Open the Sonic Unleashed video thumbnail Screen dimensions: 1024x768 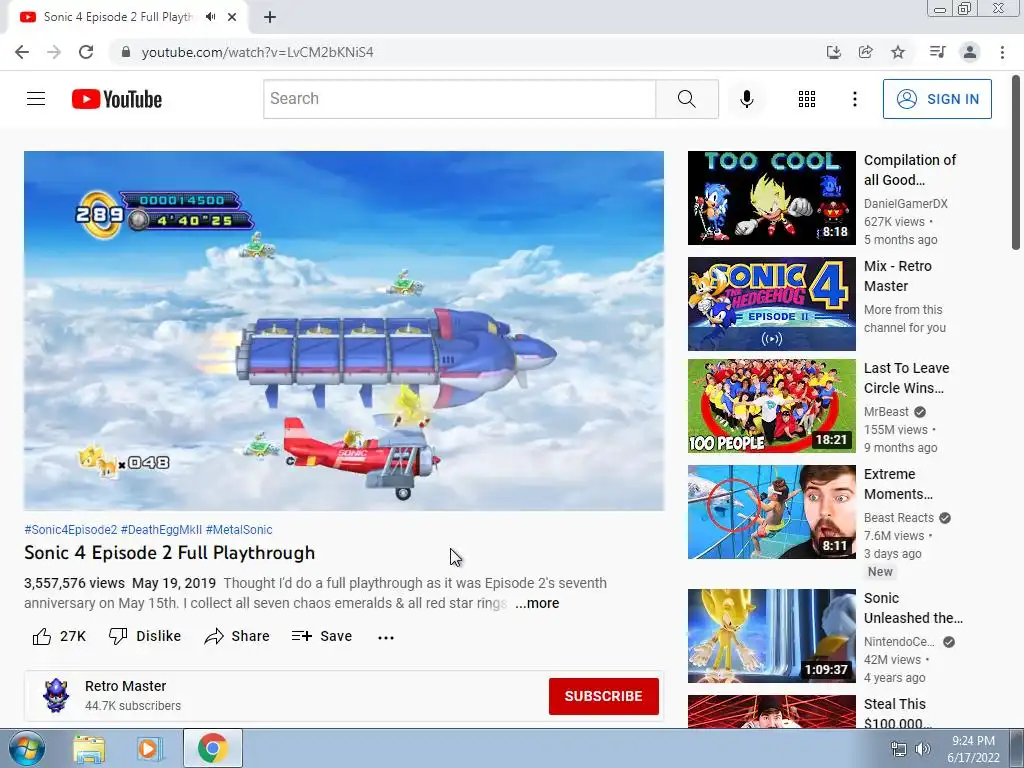tap(771, 636)
